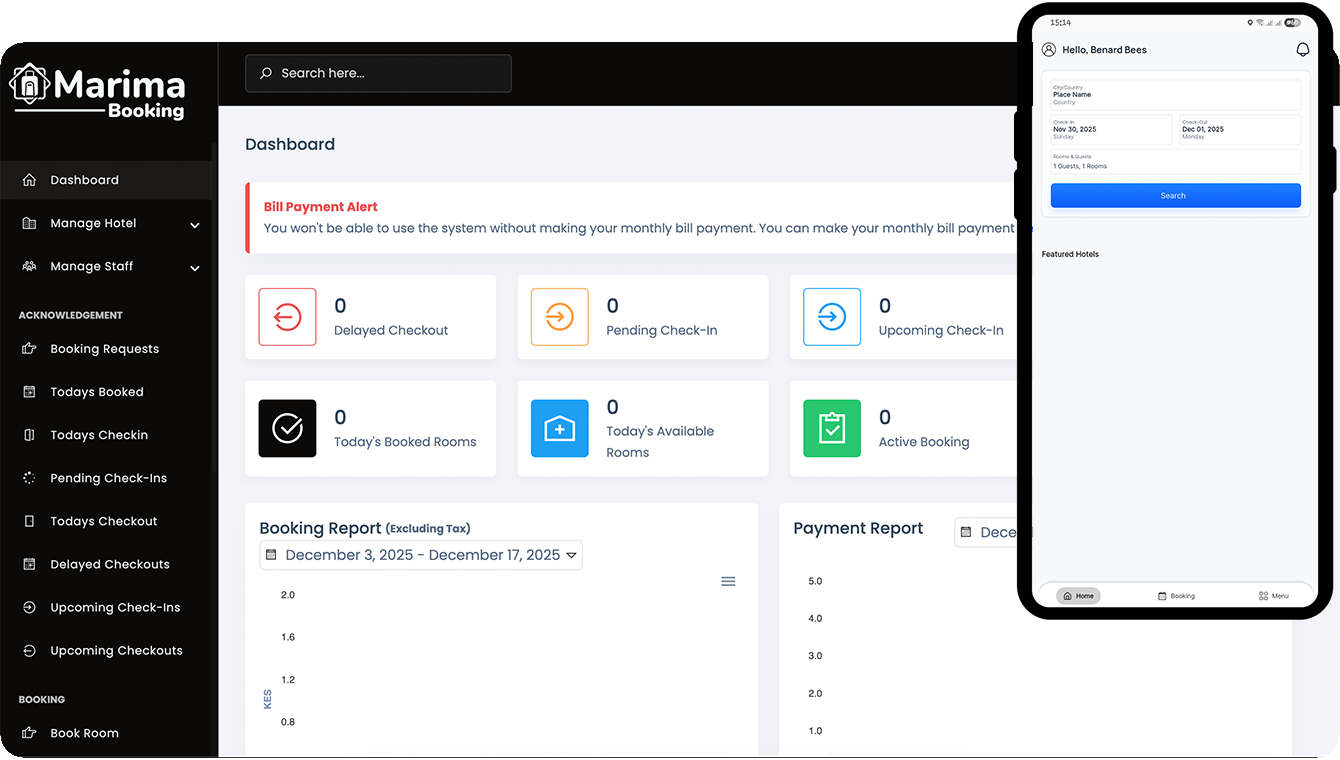
Task: Click inside the Search here input field
Action: pyautogui.click(x=378, y=73)
